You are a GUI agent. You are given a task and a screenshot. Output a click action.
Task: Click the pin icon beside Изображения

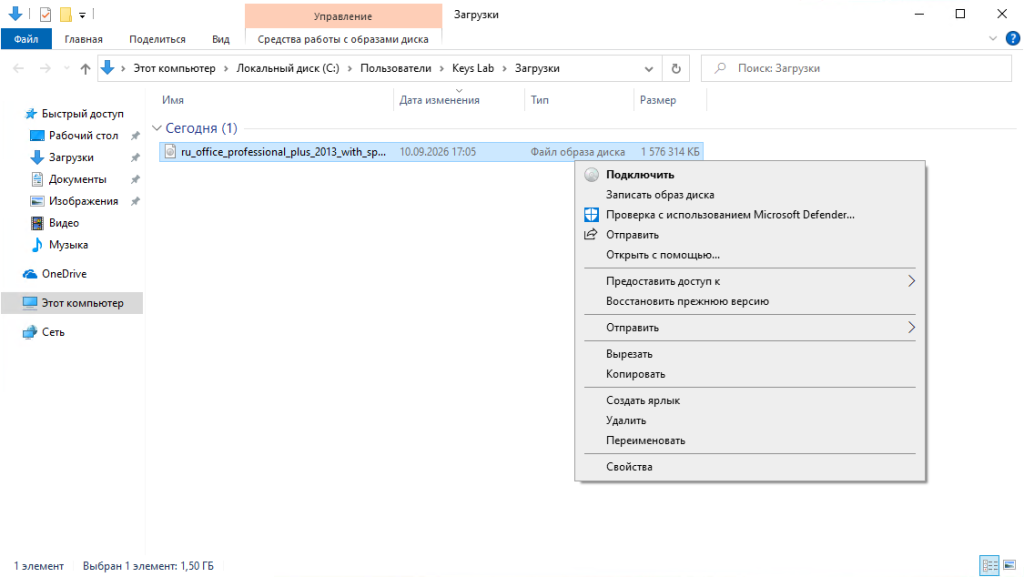(135, 202)
